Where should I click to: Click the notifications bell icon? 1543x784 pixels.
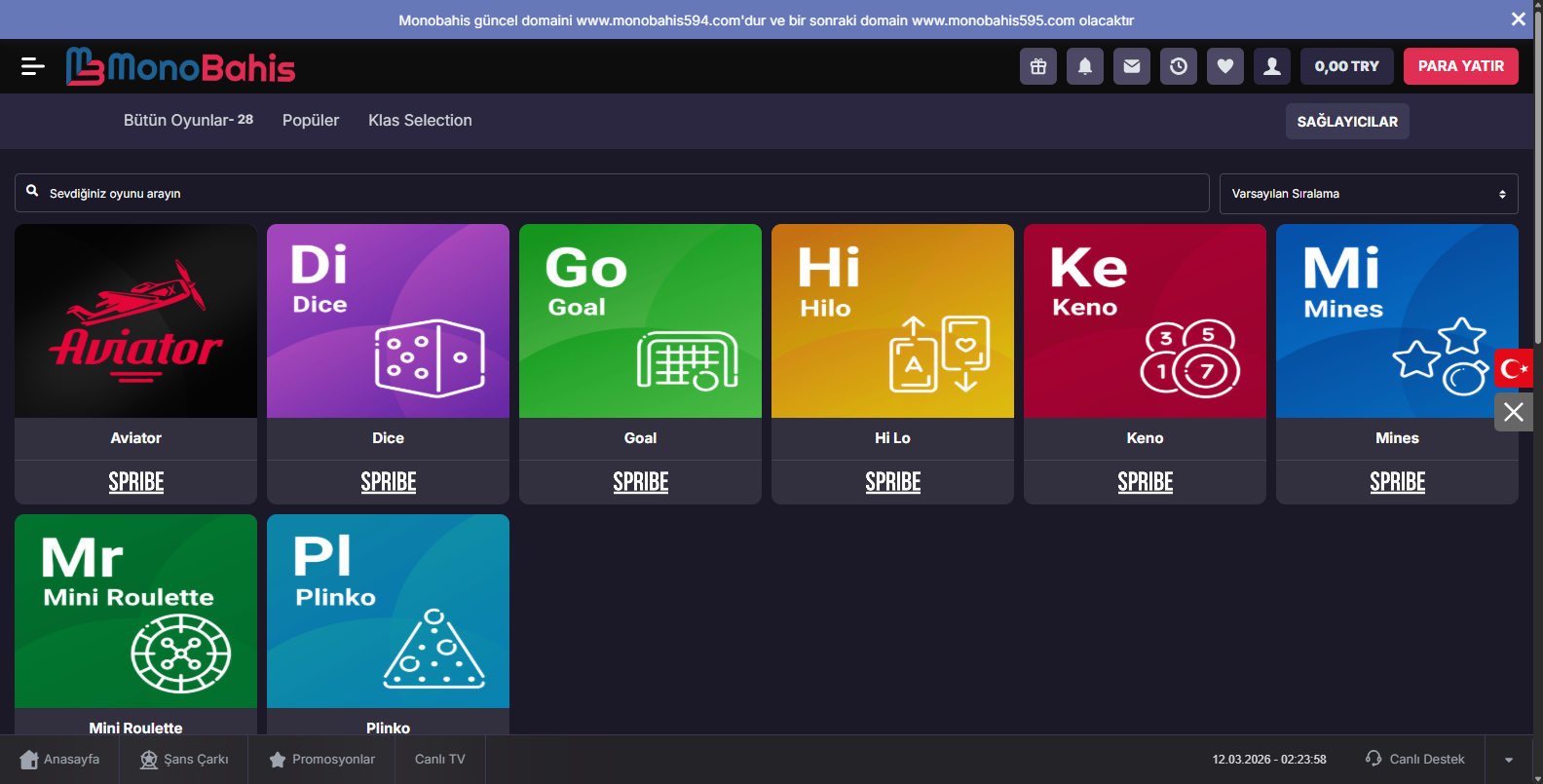(1085, 66)
